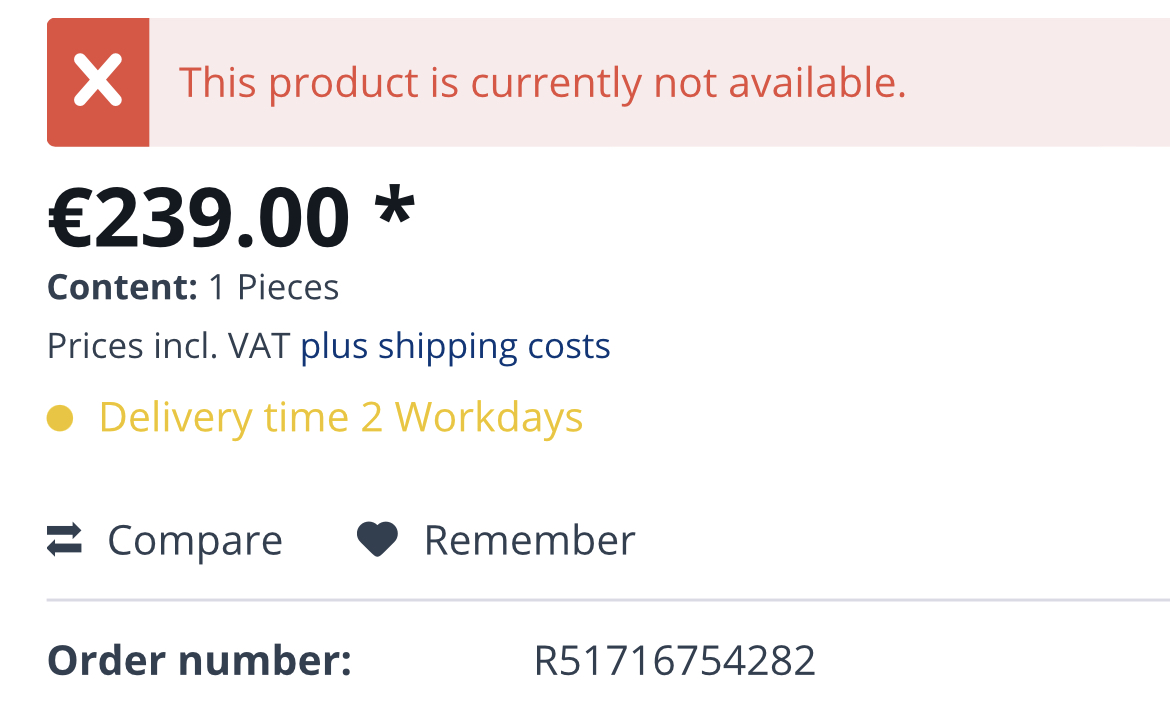The width and height of the screenshot is (1170, 715).
Task: Click the '1 Pieces' quantity text
Action: (274, 288)
